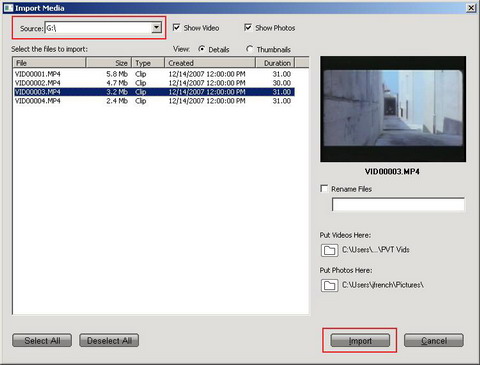Viewport: 480px width, 365px height.
Task: Close the Import Media dialog
Action: [x=471, y=8]
